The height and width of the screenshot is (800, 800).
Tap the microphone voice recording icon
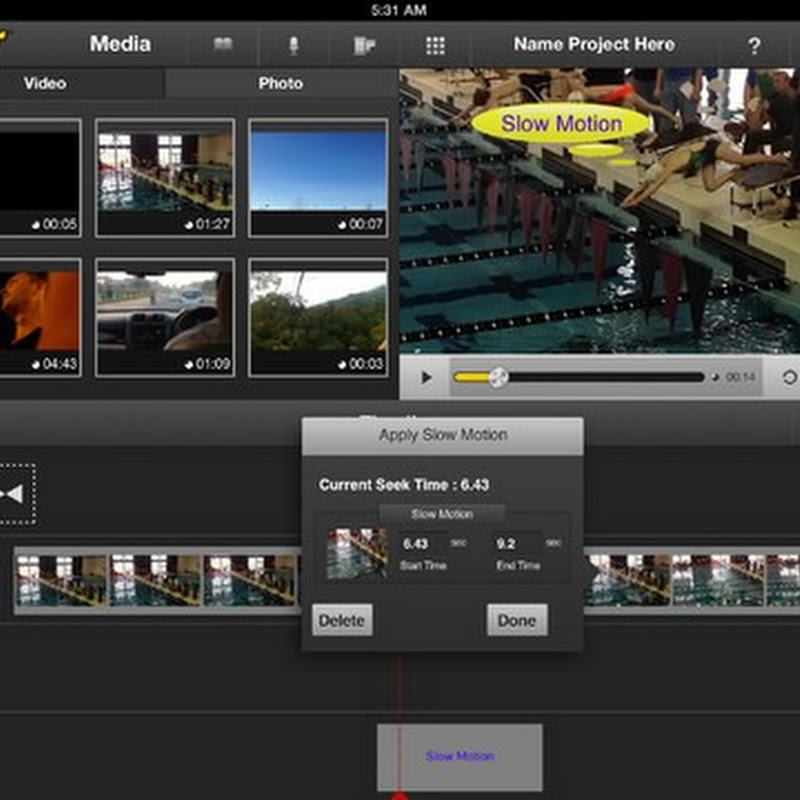(294, 45)
